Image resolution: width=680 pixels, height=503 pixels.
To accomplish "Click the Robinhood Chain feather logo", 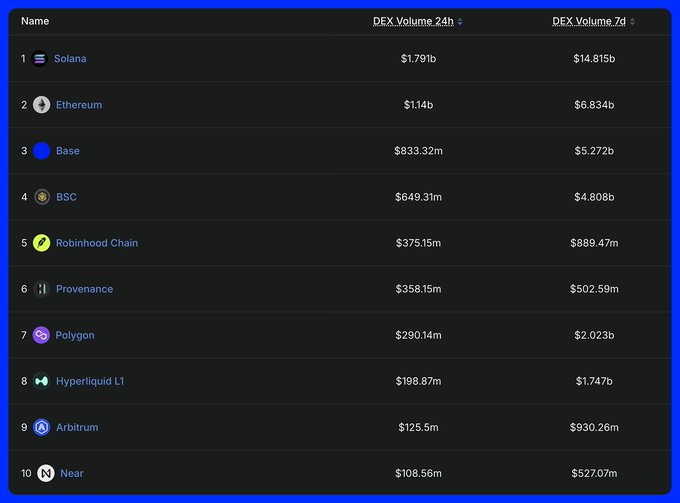I will (42, 243).
